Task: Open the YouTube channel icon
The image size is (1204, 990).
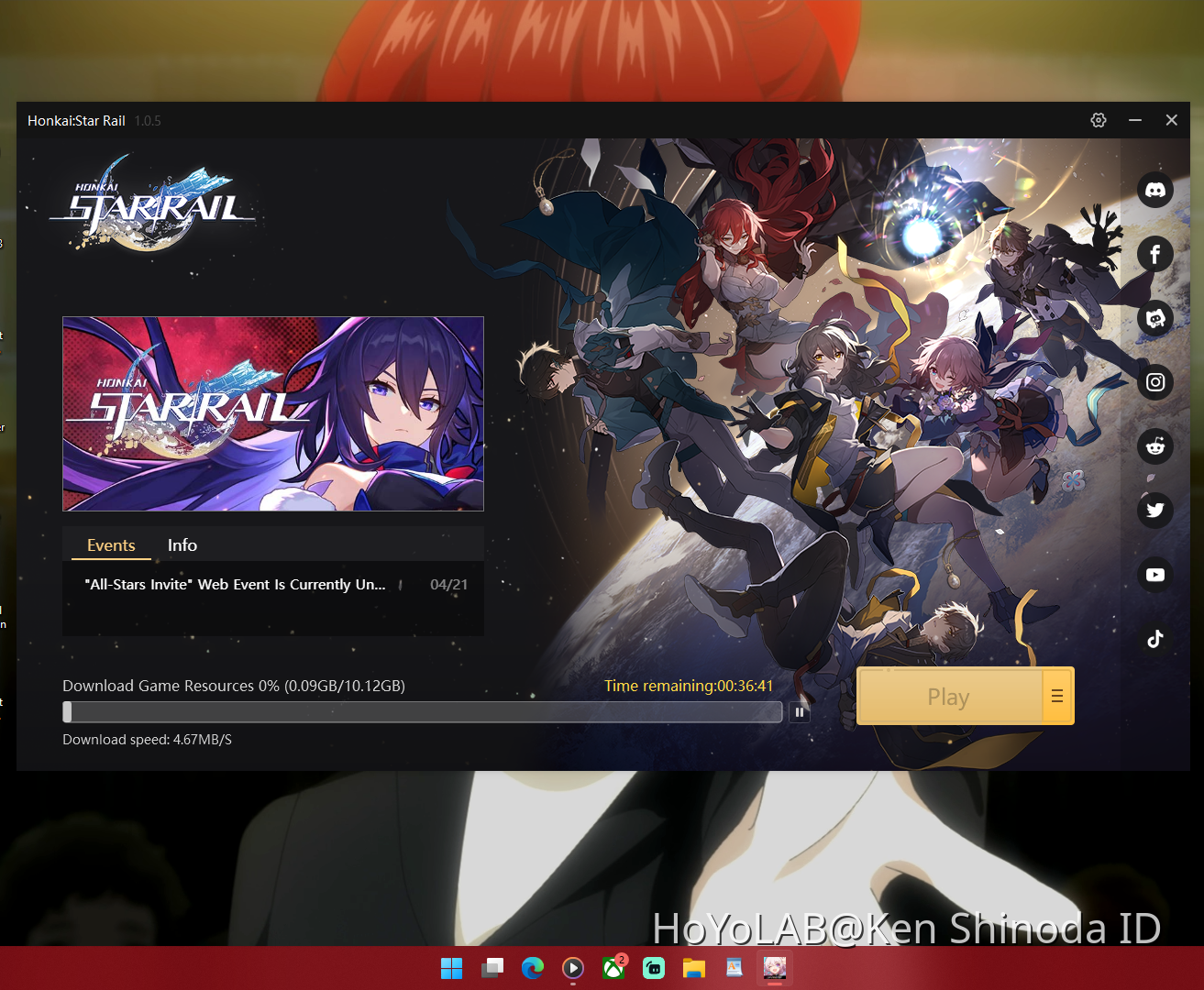Action: click(x=1154, y=575)
